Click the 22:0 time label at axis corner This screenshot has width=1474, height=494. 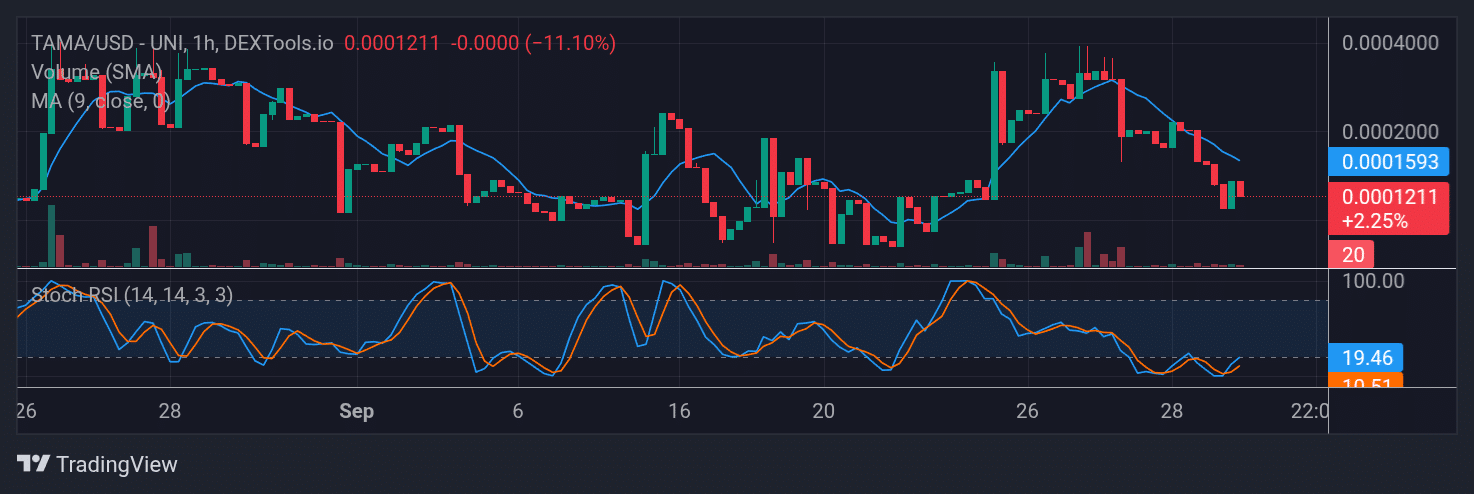(1309, 411)
